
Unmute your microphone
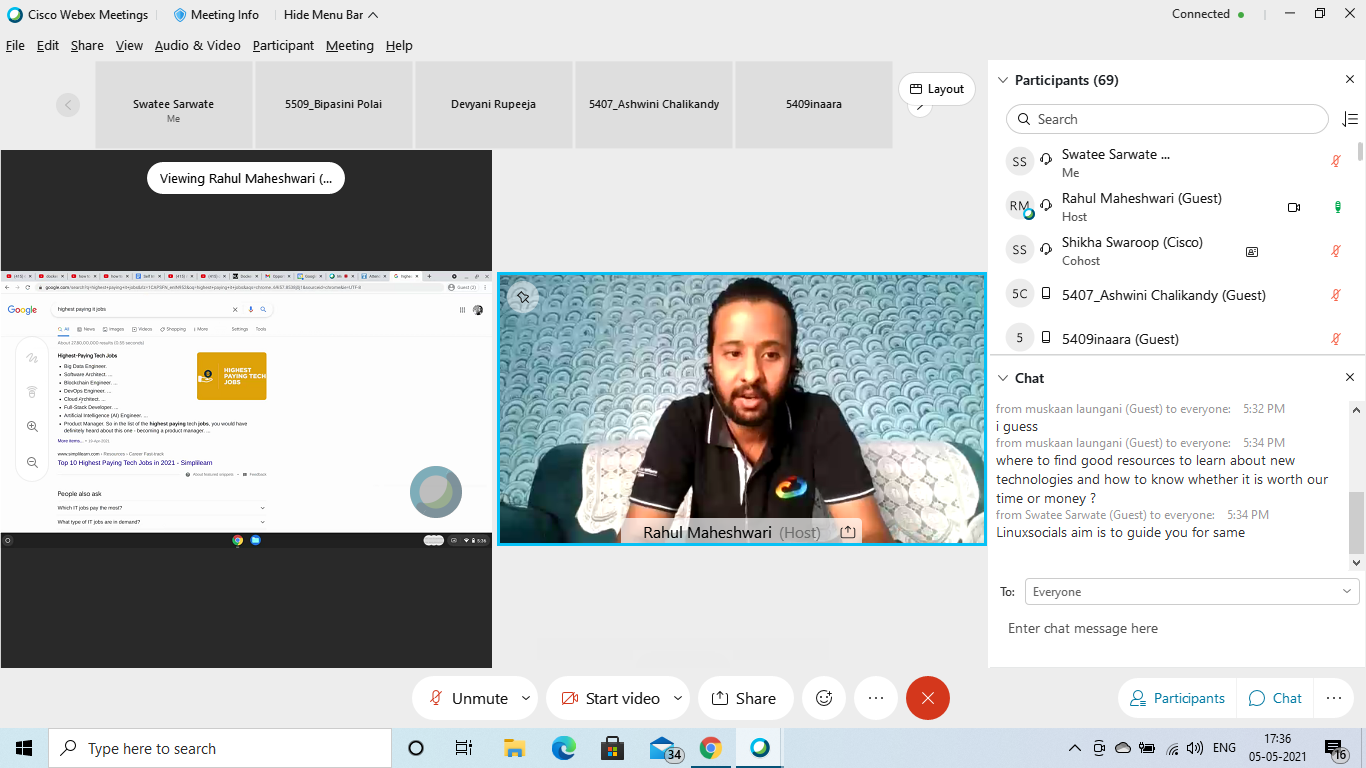coord(467,698)
